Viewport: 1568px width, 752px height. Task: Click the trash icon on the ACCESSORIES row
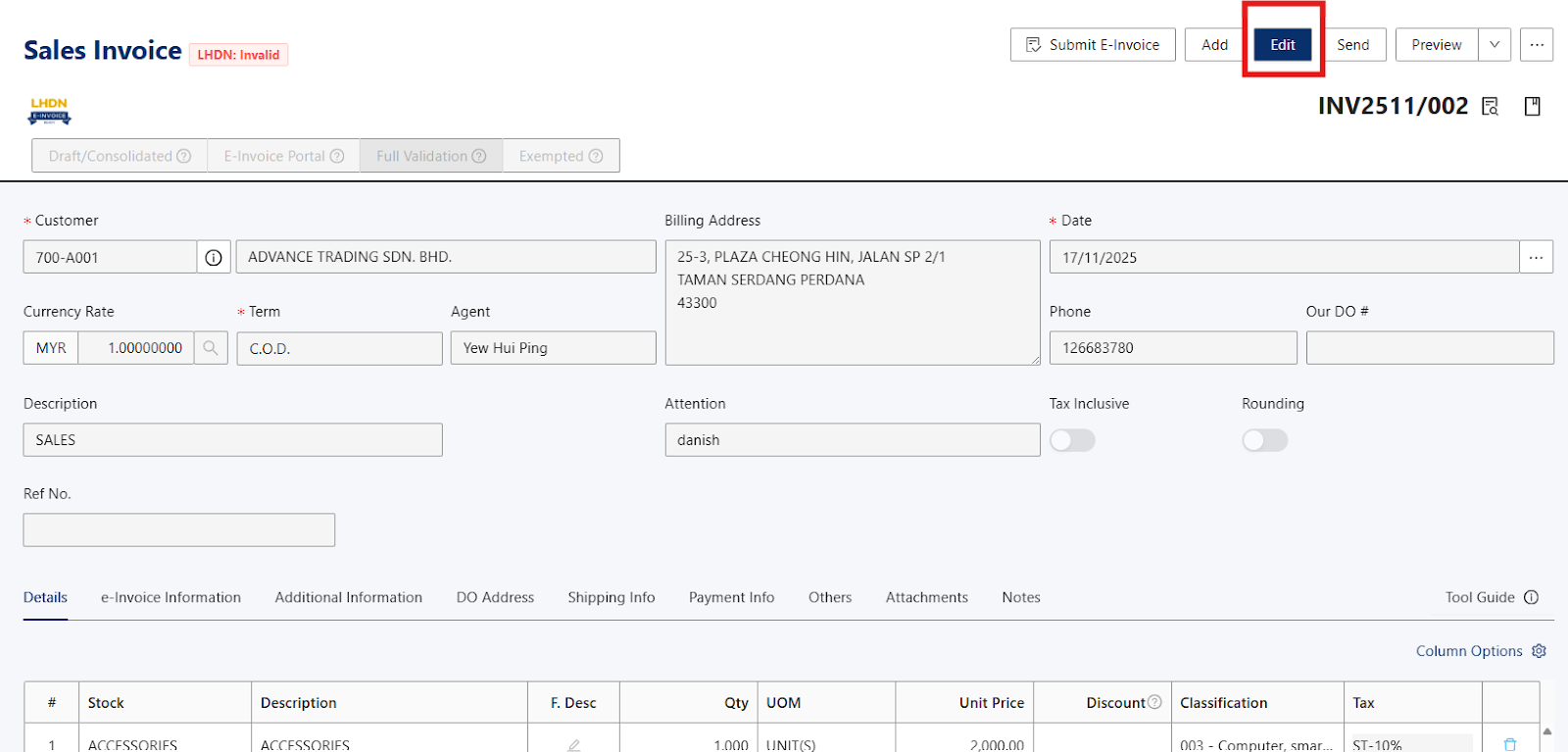click(1510, 745)
